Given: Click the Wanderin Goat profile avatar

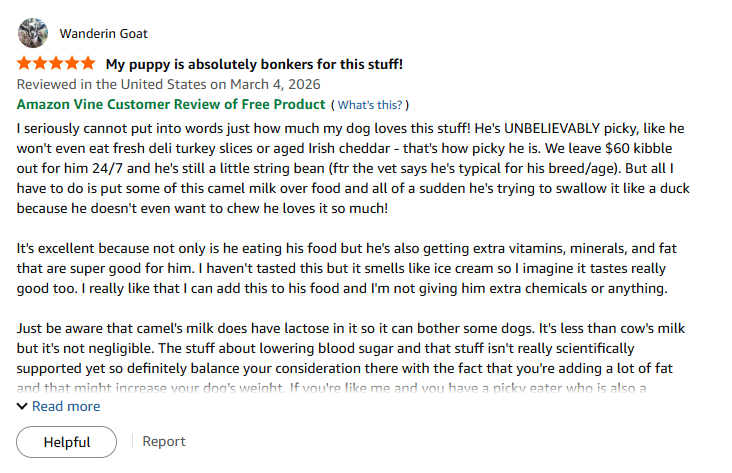Looking at the screenshot, I should [33, 33].
